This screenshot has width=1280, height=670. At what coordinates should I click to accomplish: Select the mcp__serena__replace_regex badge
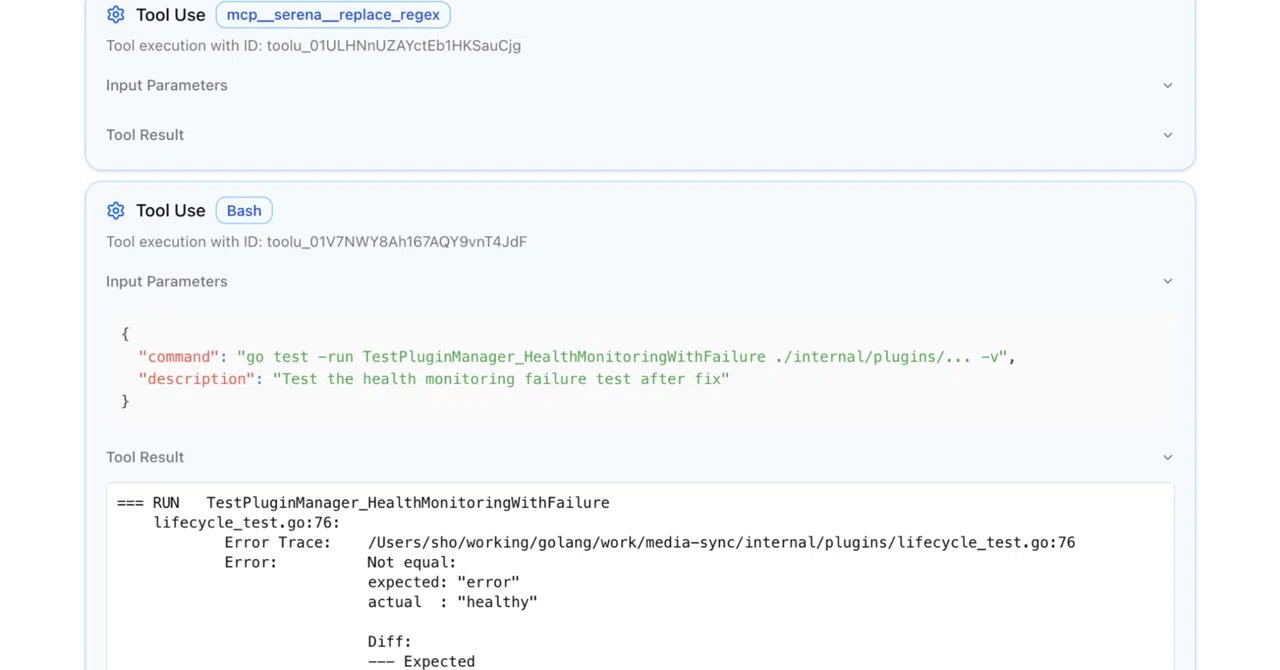(x=333, y=15)
